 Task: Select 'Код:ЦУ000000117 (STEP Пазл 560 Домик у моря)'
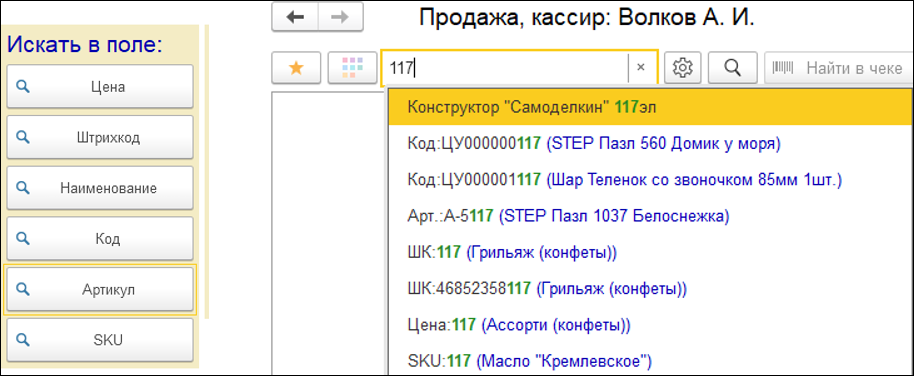651,143
